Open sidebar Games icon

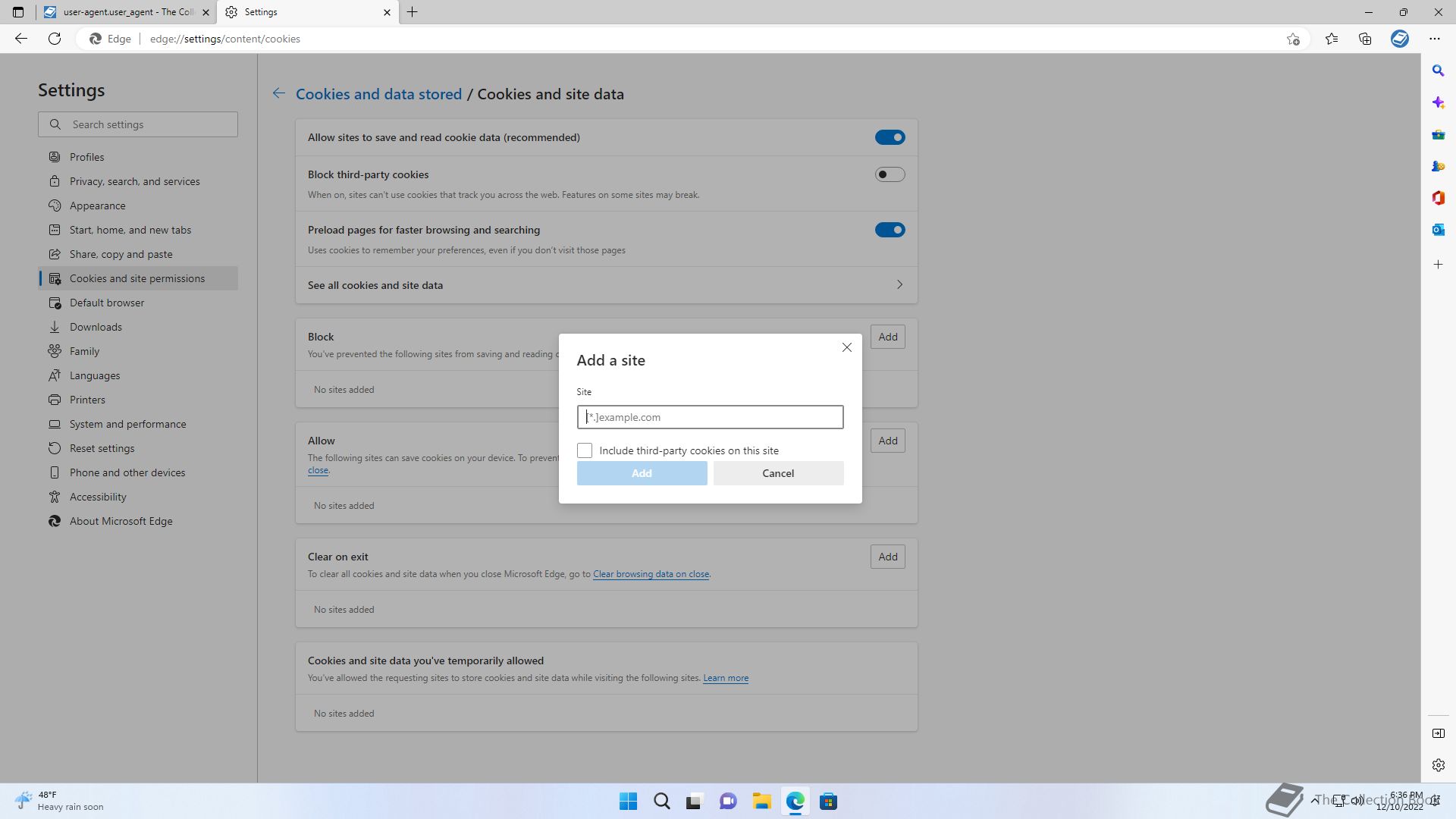pos(1439,166)
